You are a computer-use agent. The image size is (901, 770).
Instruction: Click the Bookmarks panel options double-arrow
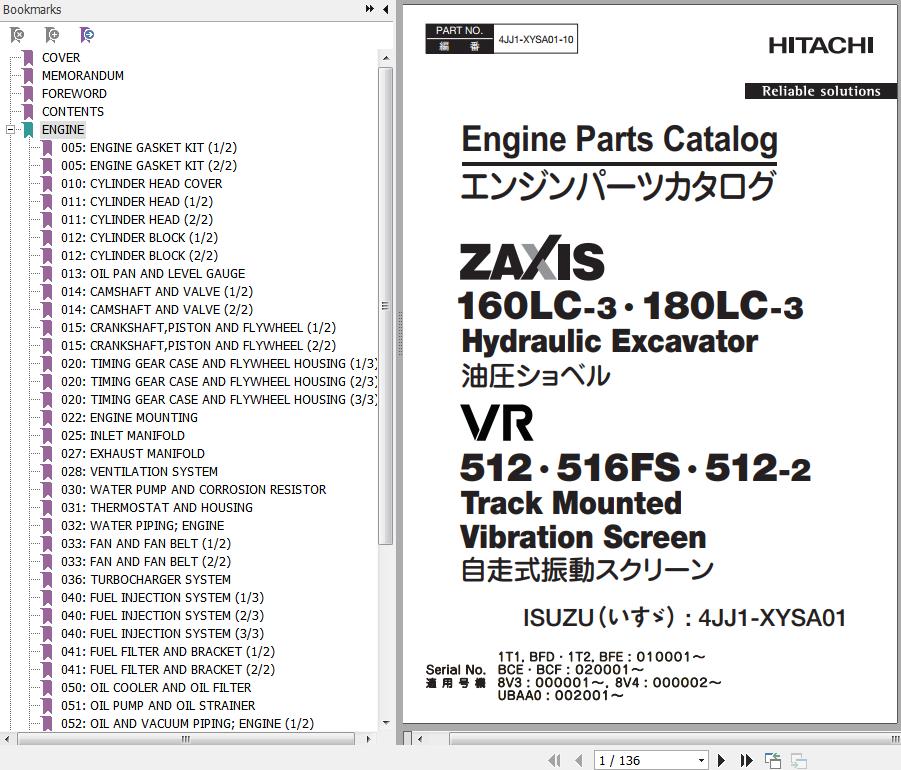369,9
